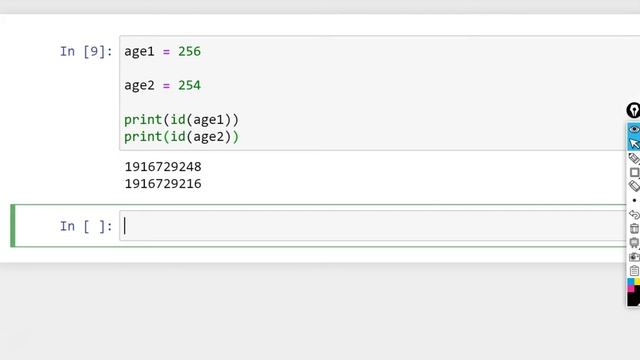Select the square shape tool
The image size is (640, 360).
pos(634,172)
